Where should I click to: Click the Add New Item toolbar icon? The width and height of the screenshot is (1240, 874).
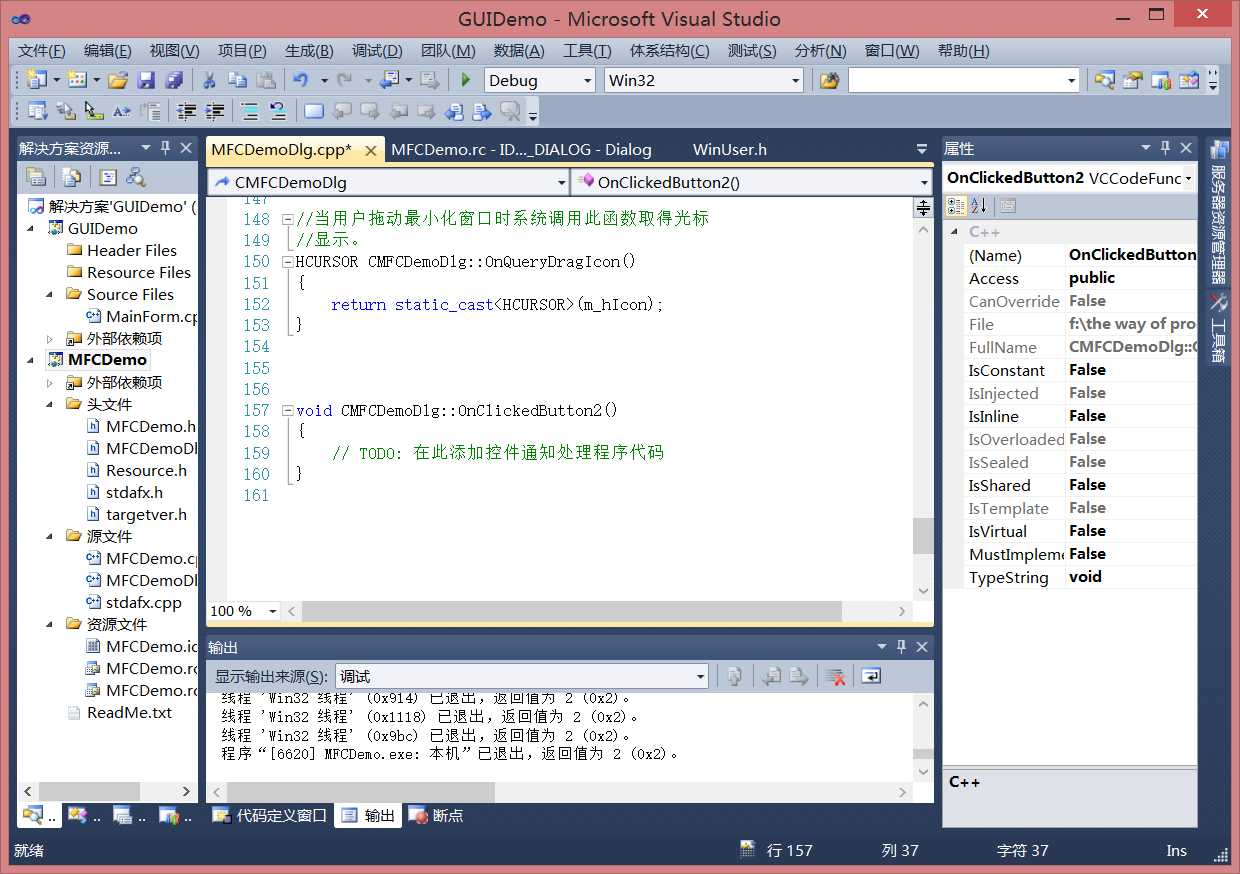77,80
